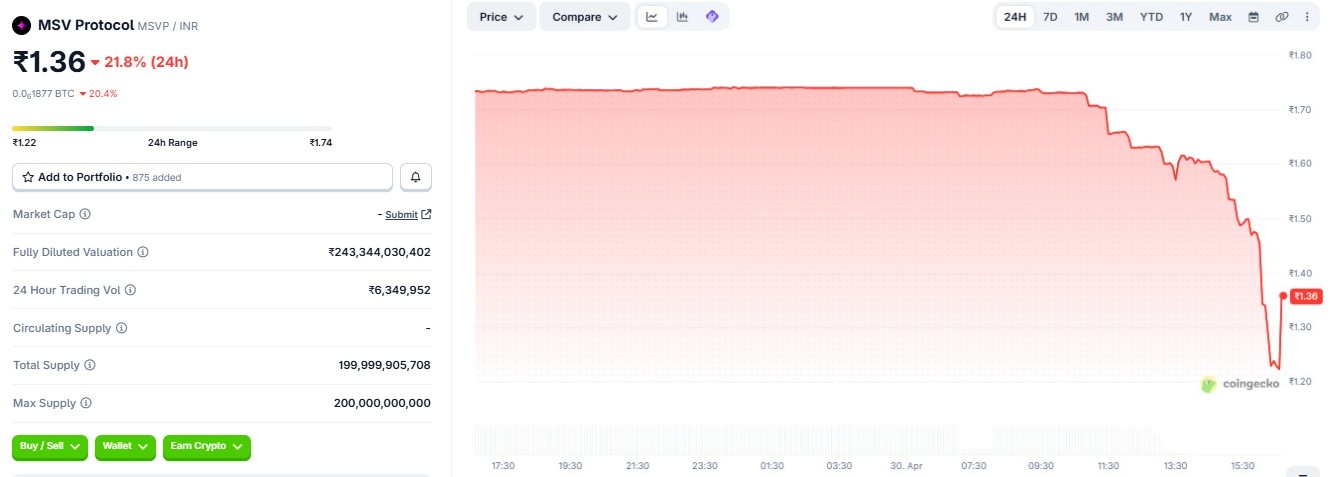This screenshot has width=1330, height=477.
Task: Click Max Supply value 200,000,000,000
Action: (382, 403)
